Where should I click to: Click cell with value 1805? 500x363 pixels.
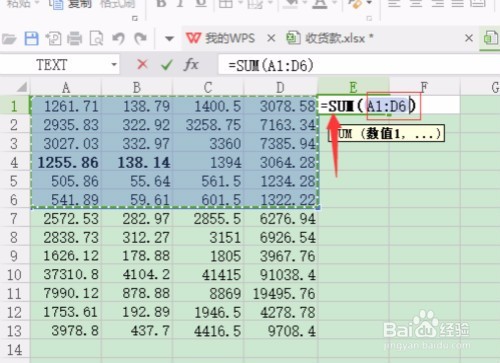(208, 256)
